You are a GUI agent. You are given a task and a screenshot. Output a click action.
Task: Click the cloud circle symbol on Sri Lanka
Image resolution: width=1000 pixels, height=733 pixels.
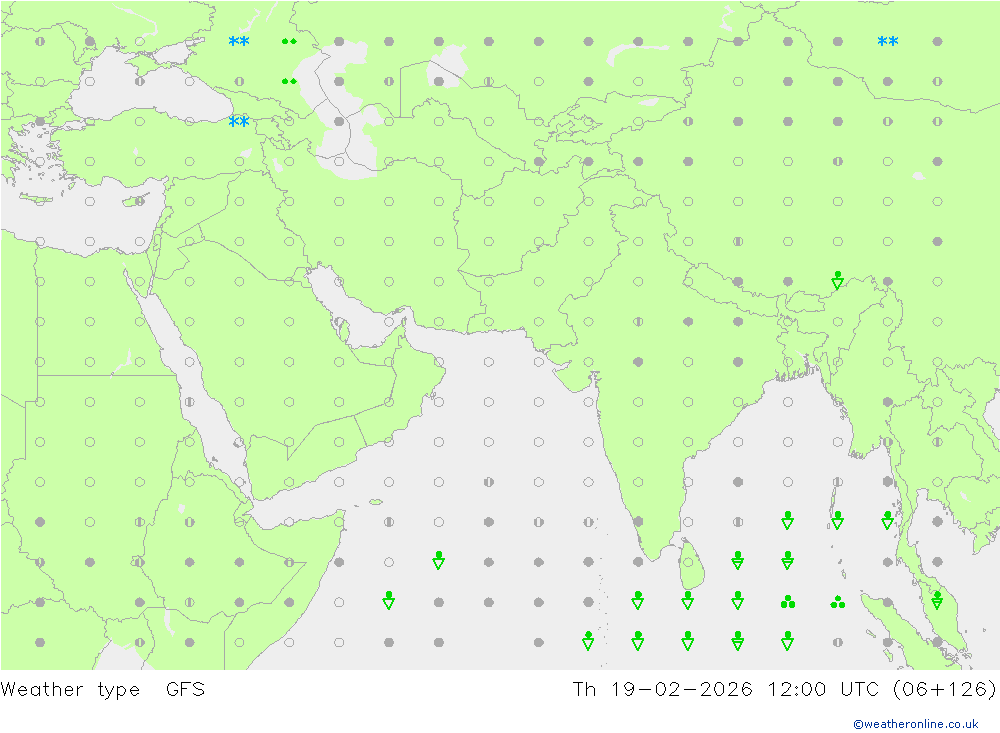[688, 562]
